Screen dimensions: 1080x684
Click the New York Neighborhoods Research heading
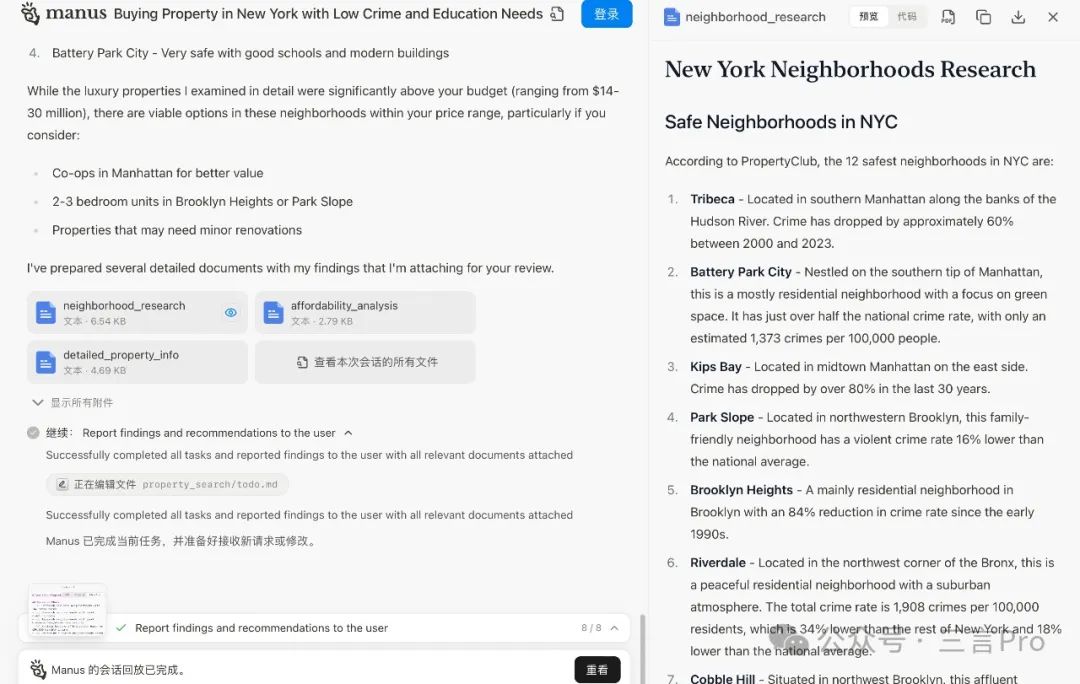point(850,70)
